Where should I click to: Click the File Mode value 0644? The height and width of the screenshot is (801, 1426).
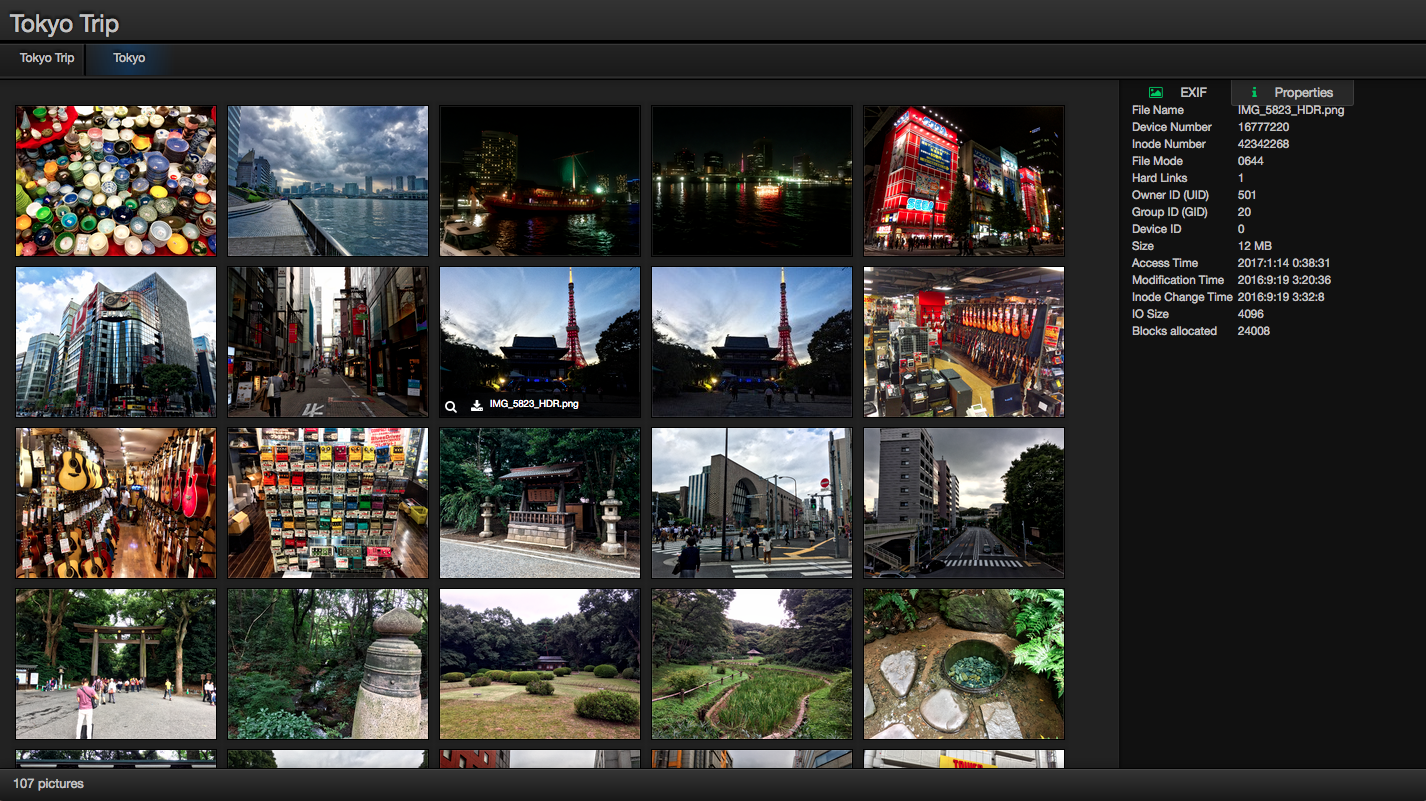[1251, 161]
